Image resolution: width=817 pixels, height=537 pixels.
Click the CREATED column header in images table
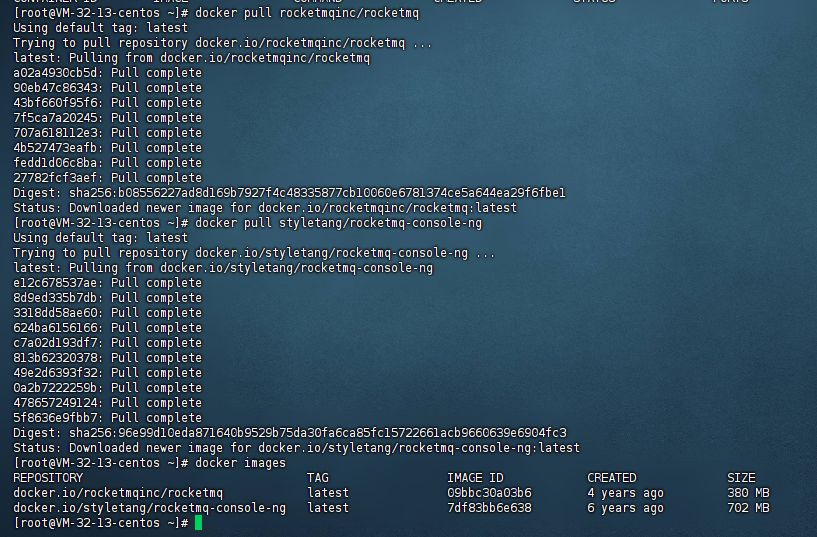point(612,478)
